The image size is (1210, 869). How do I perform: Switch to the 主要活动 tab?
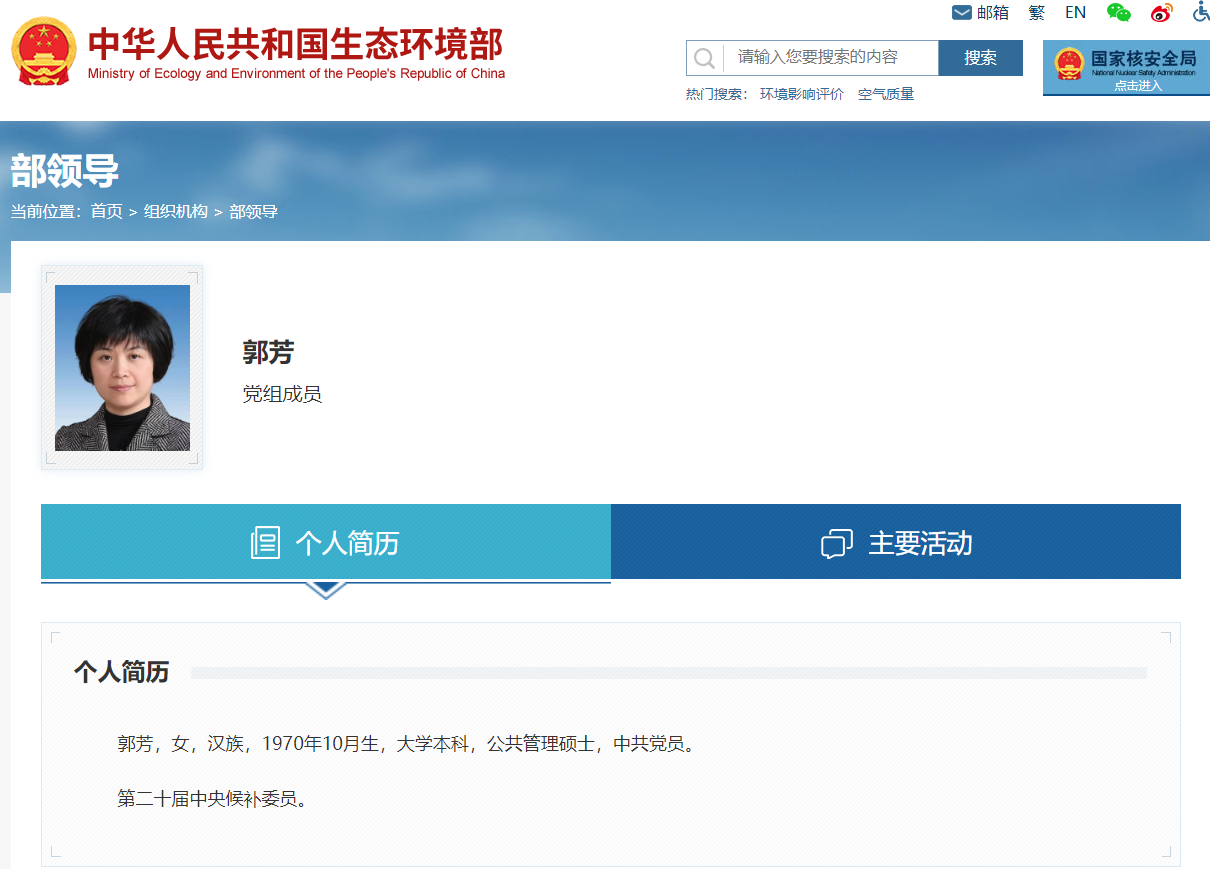click(x=896, y=542)
